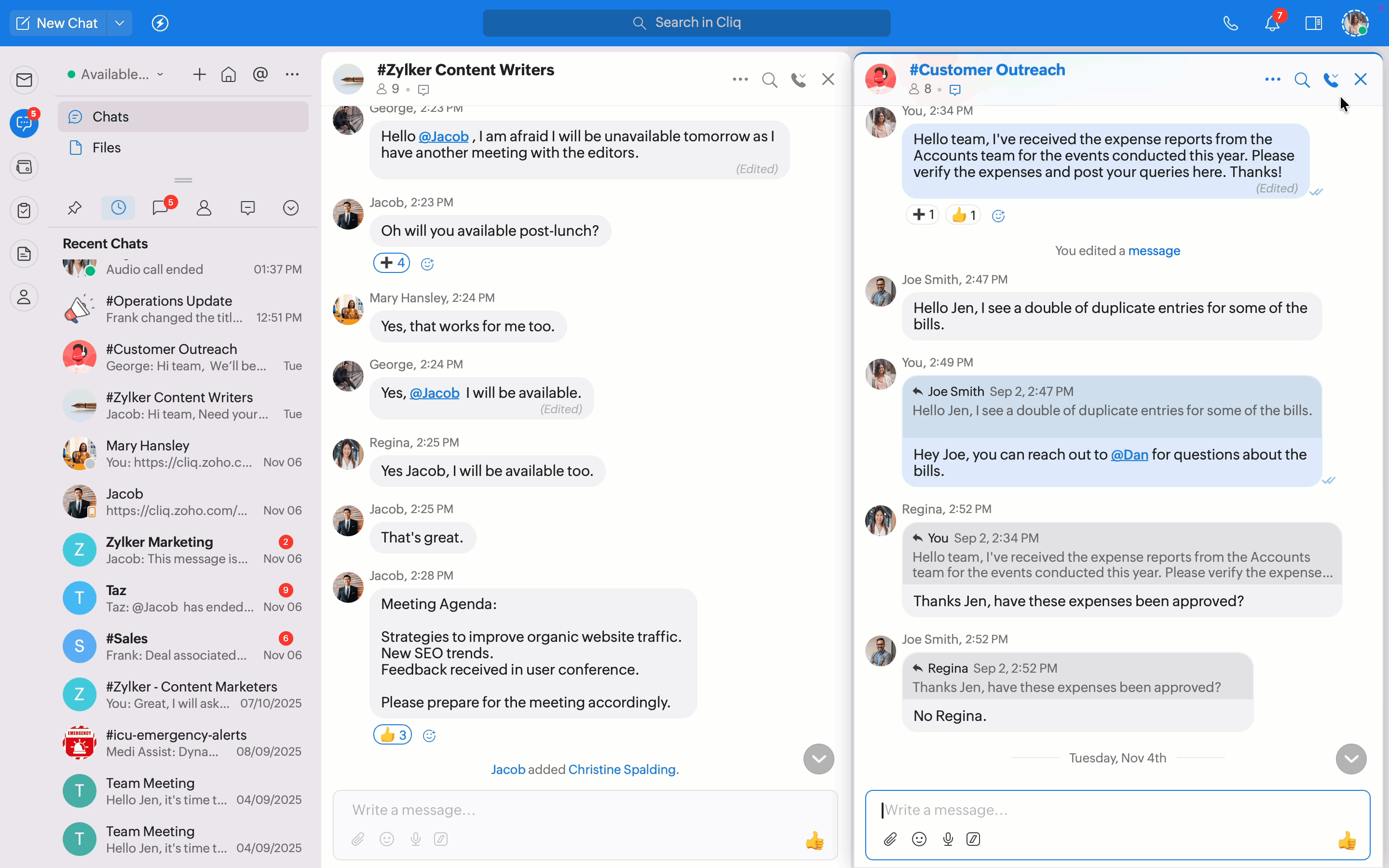Toggle the +1 reaction on expense report message
Viewport: 1389px width, 868px height.
(x=922, y=215)
